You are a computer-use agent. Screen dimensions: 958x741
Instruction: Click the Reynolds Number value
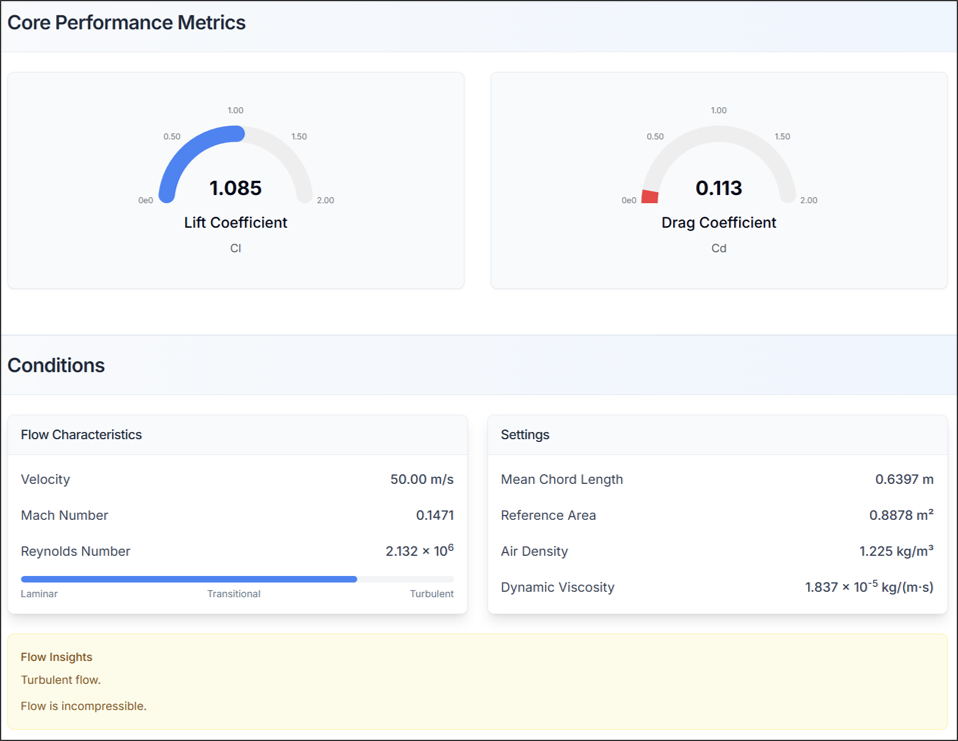pos(419,551)
